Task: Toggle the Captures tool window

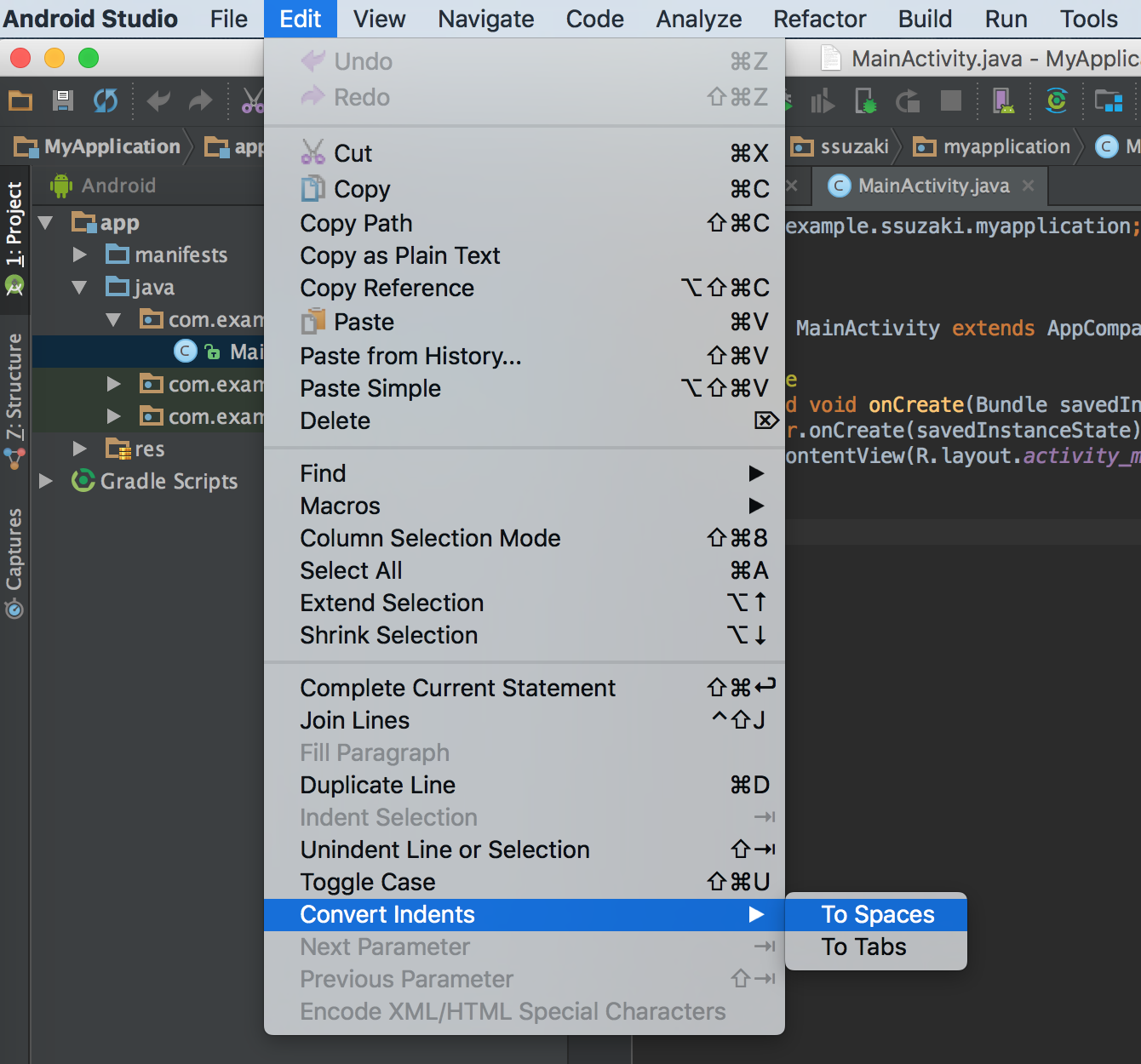Action: [14, 563]
